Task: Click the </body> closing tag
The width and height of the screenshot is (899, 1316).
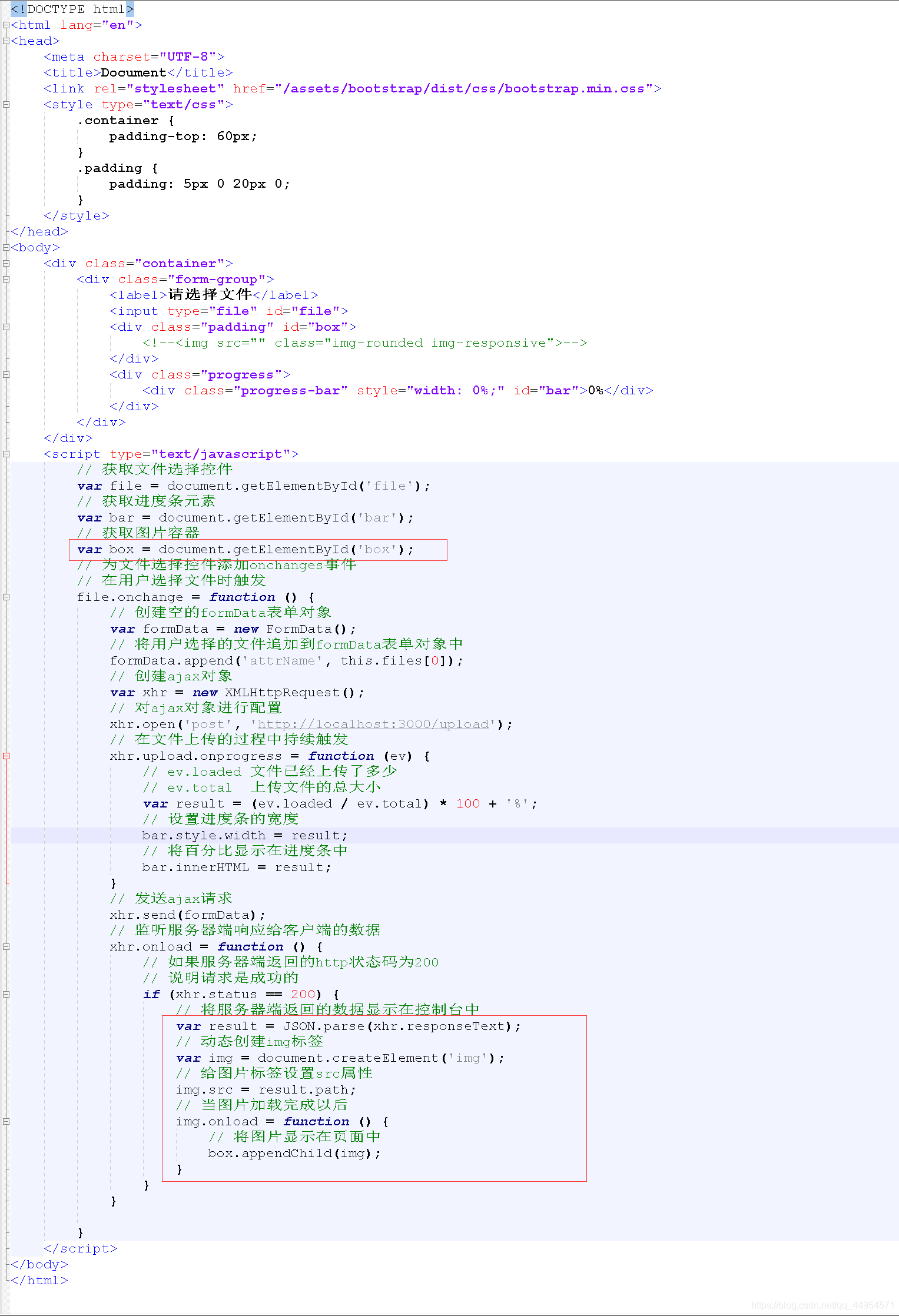Action: coord(39,1265)
